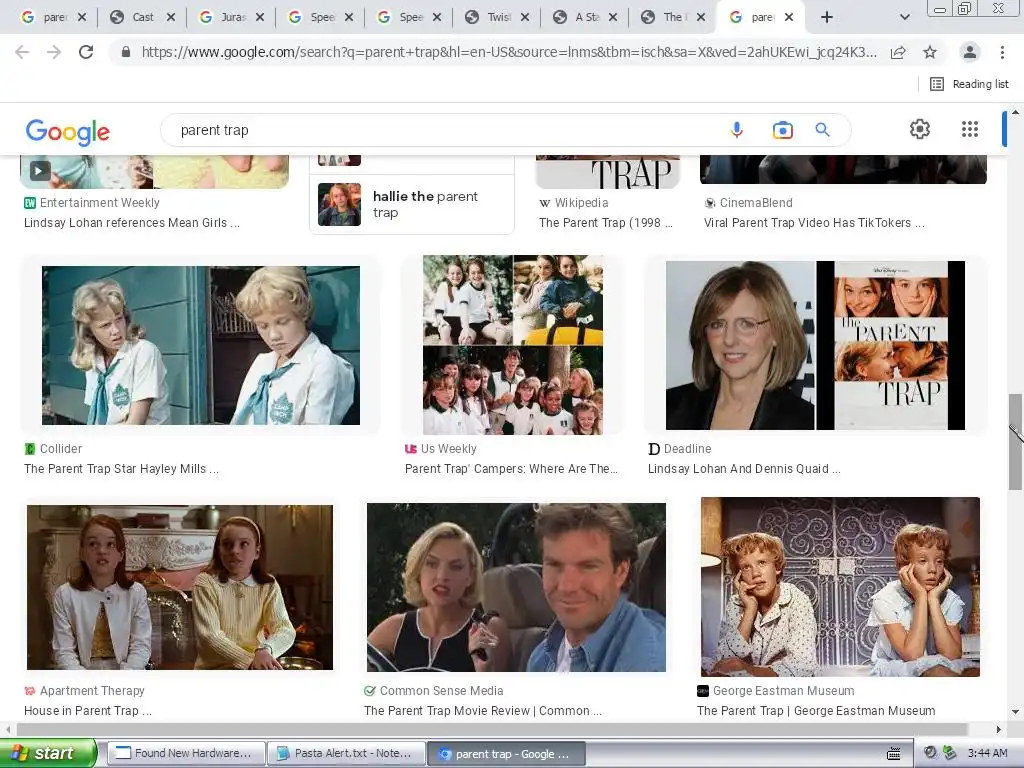Bookmark this page with the star icon
This screenshot has height=768, width=1024.
click(930, 52)
